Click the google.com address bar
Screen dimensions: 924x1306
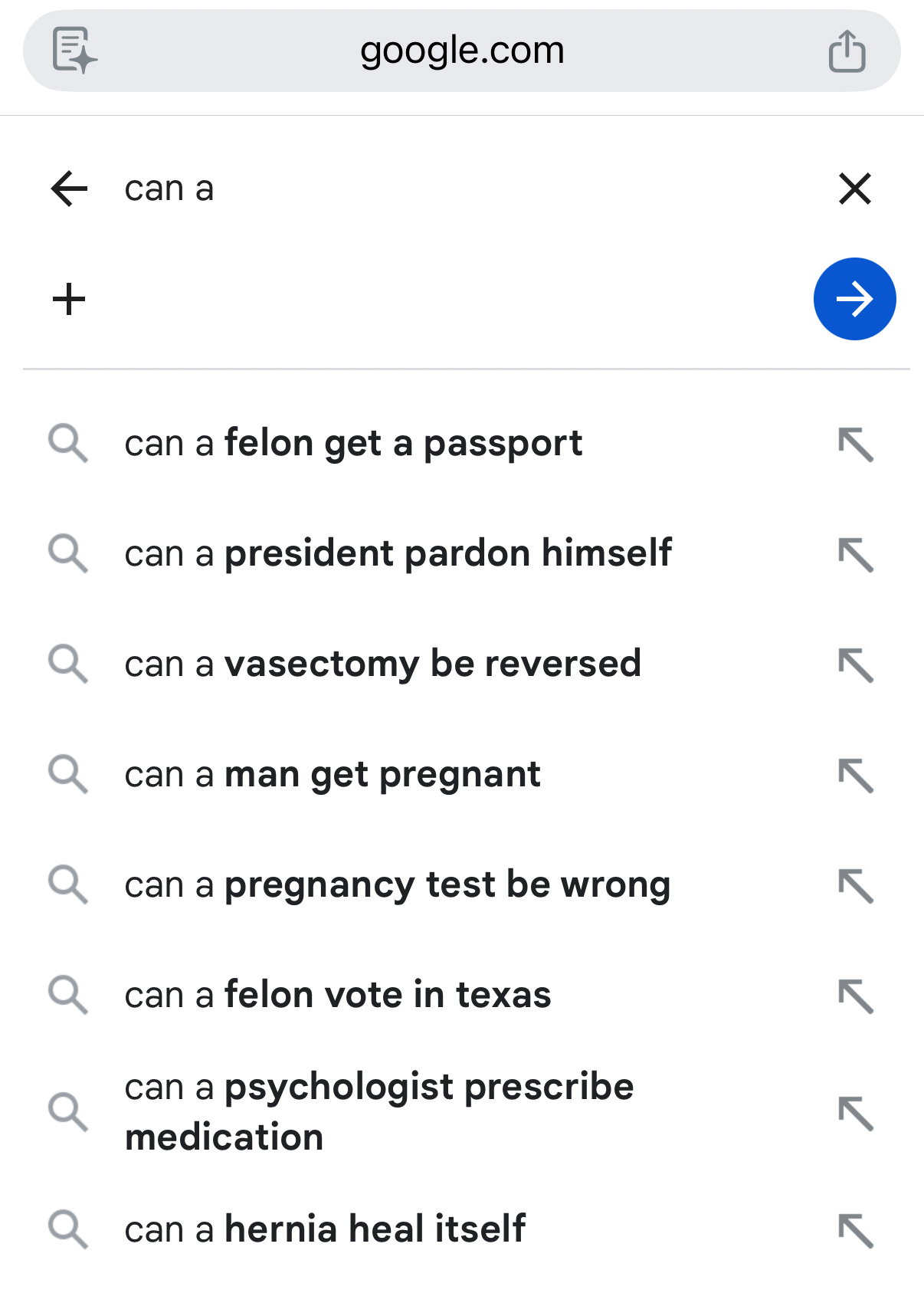coord(461,51)
